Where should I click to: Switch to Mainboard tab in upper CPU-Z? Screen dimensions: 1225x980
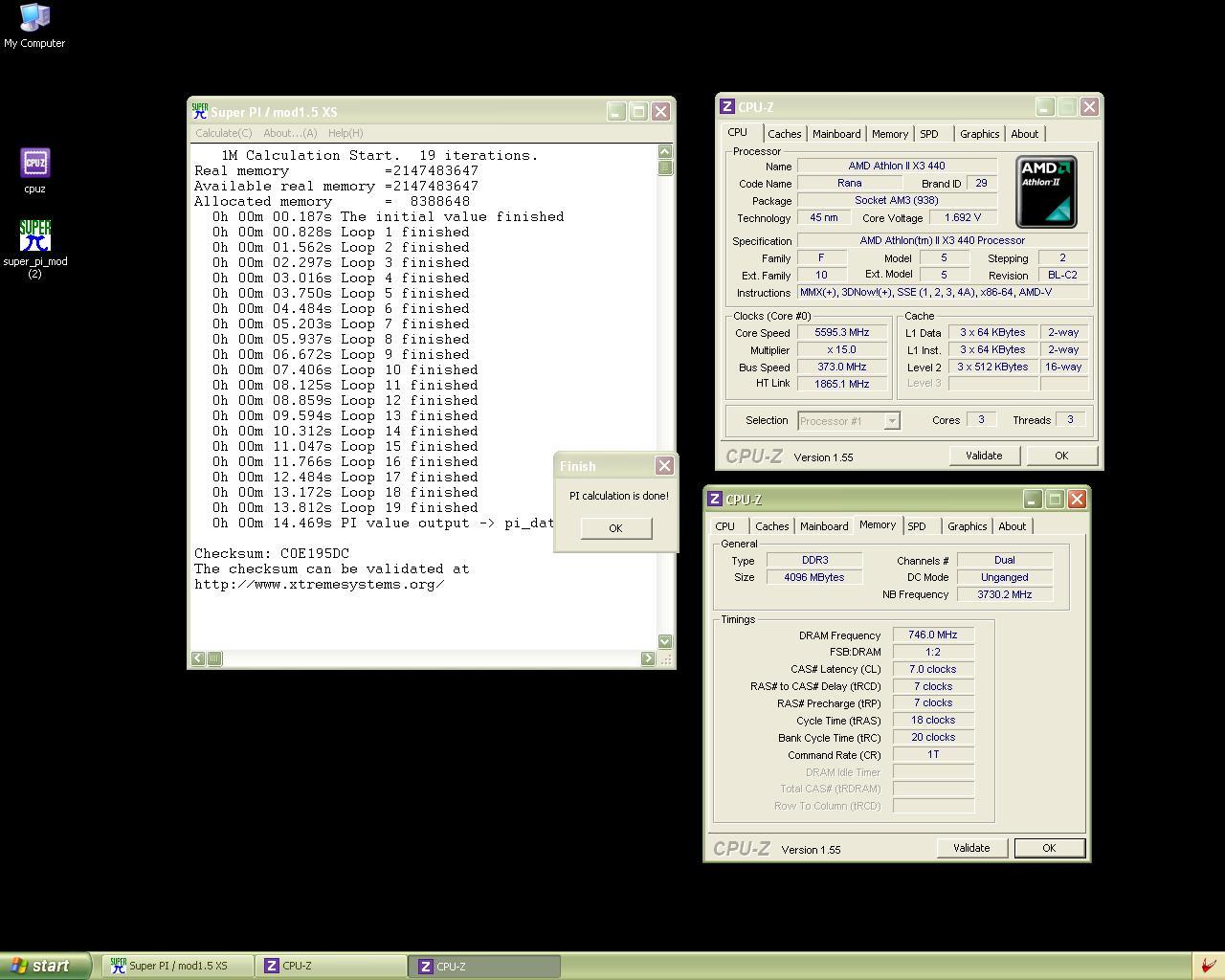(x=836, y=134)
